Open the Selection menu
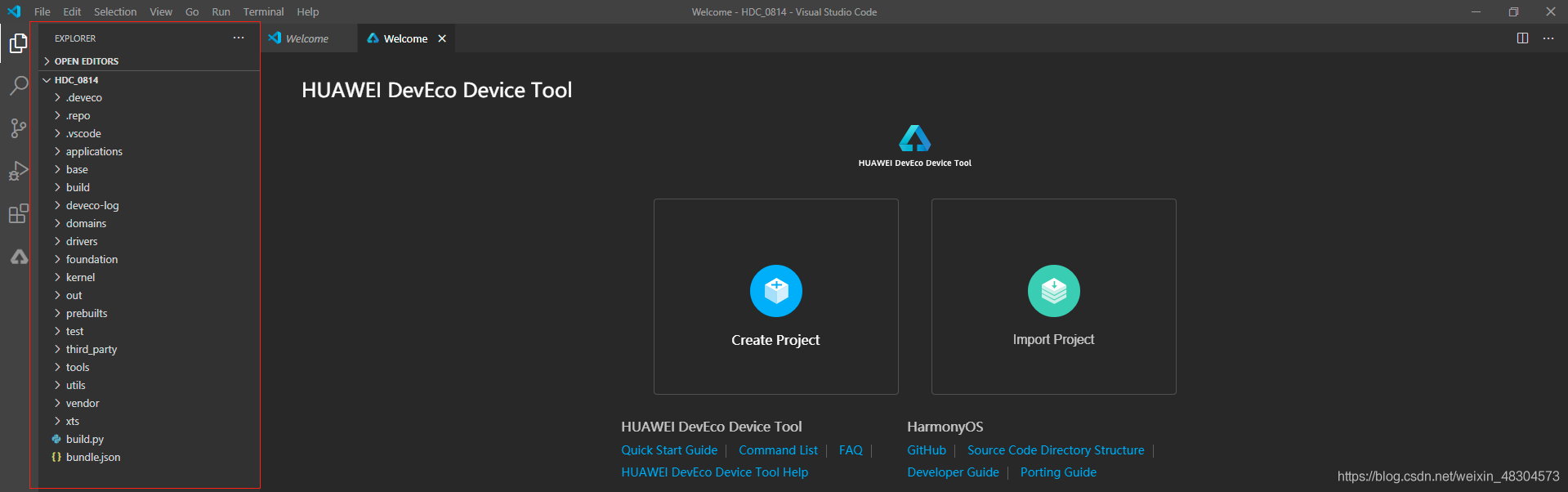The height and width of the screenshot is (492, 1568). pyautogui.click(x=115, y=11)
